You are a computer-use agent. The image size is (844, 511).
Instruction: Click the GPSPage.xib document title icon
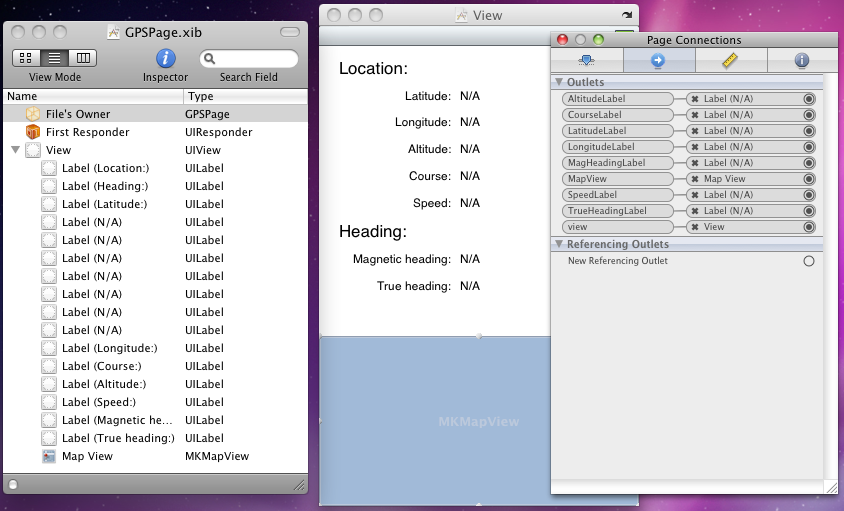pyautogui.click(x=113, y=32)
